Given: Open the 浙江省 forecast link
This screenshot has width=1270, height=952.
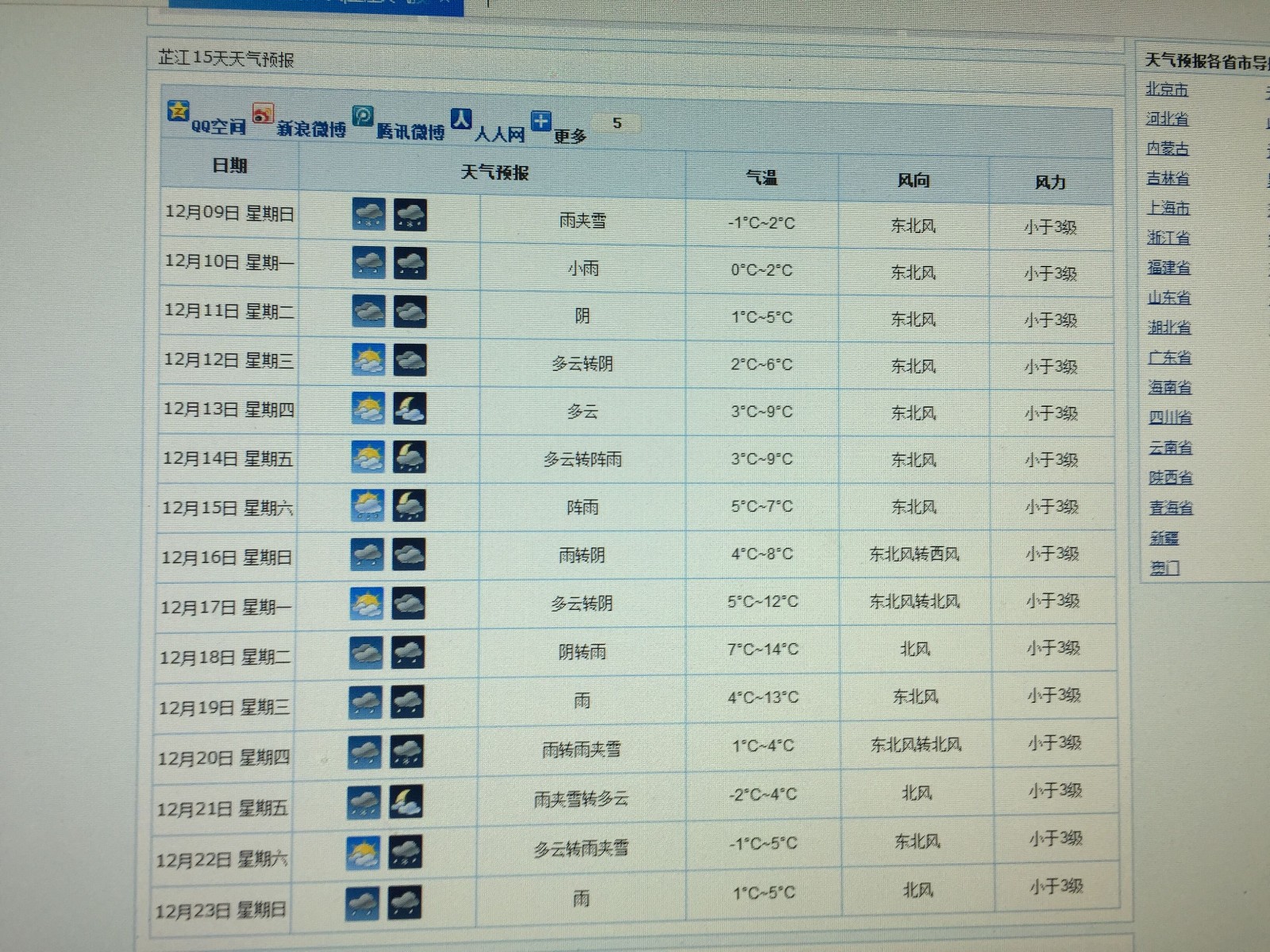Looking at the screenshot, I should 1168,237.
